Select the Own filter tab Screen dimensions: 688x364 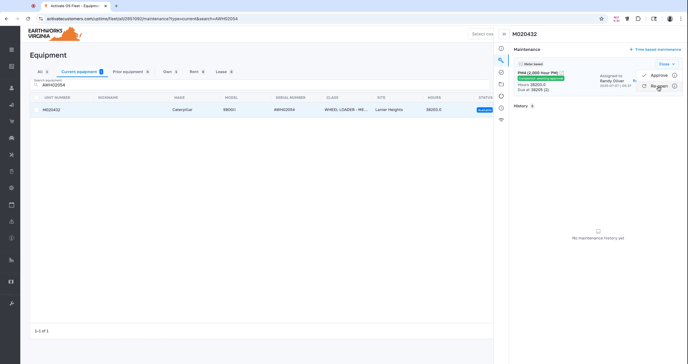pyautogui.click(x=170, y=71)
